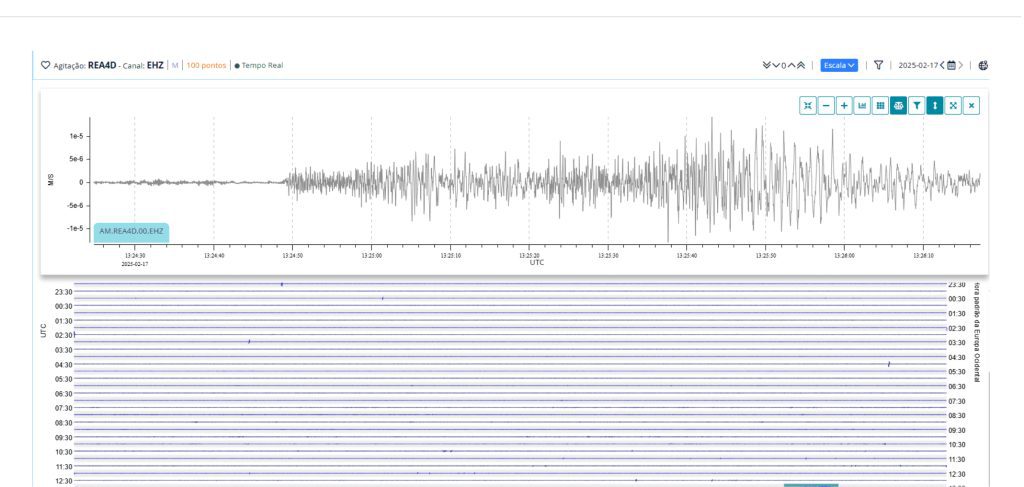1024x487 pixels.
Task: Toggle the solid funnel filter button
Action: click(x=917, y=106)
